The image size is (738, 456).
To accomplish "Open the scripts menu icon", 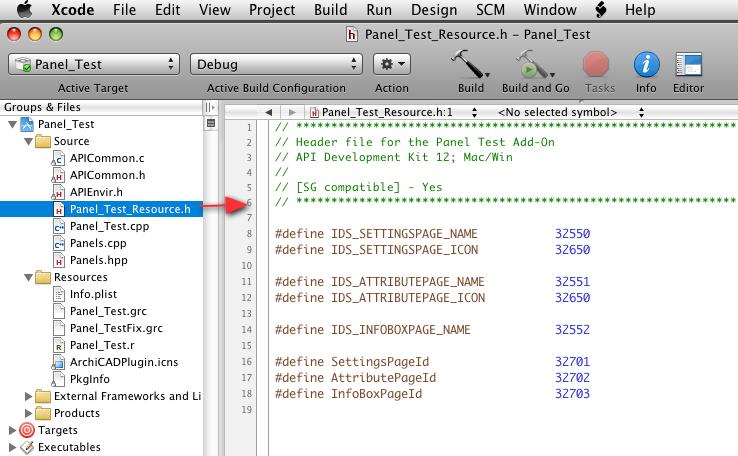I will pos(601,10).
